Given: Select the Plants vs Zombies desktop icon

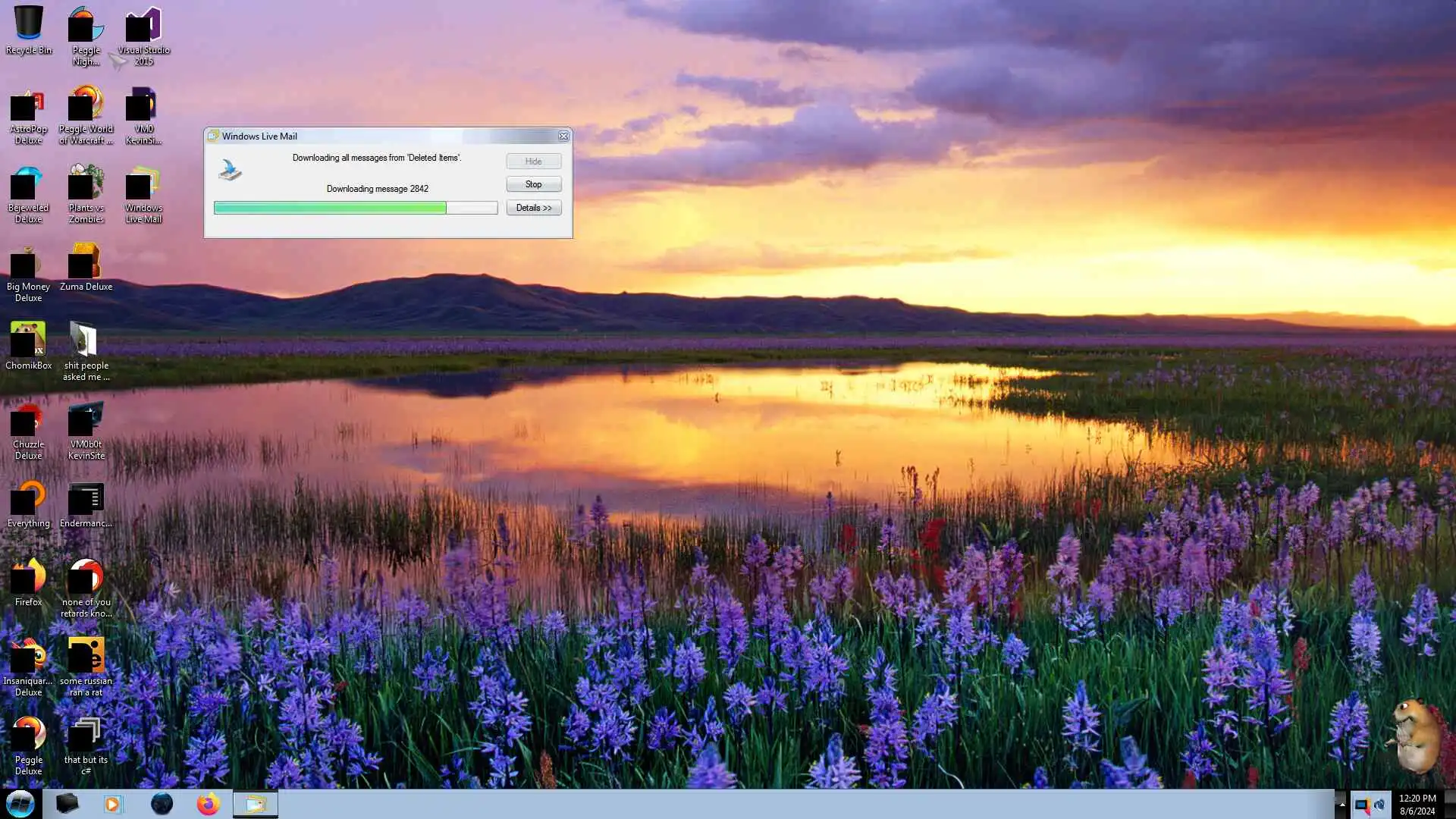Looking at the screenshot, I should [86, 193].
